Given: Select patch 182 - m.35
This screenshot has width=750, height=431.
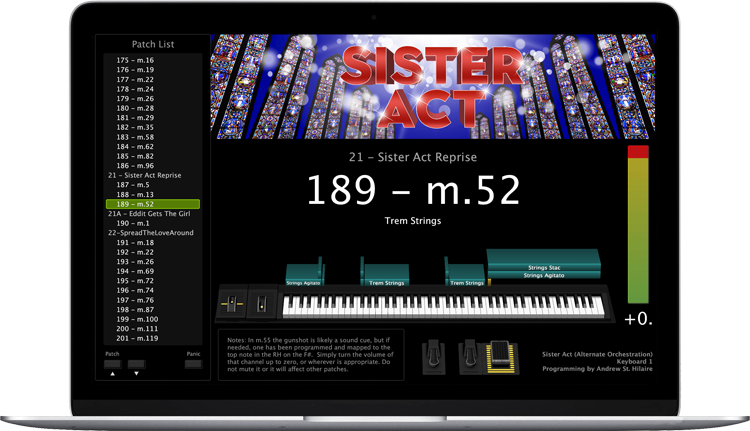Looking at the screenshot, I should click(x=135, y=127).
